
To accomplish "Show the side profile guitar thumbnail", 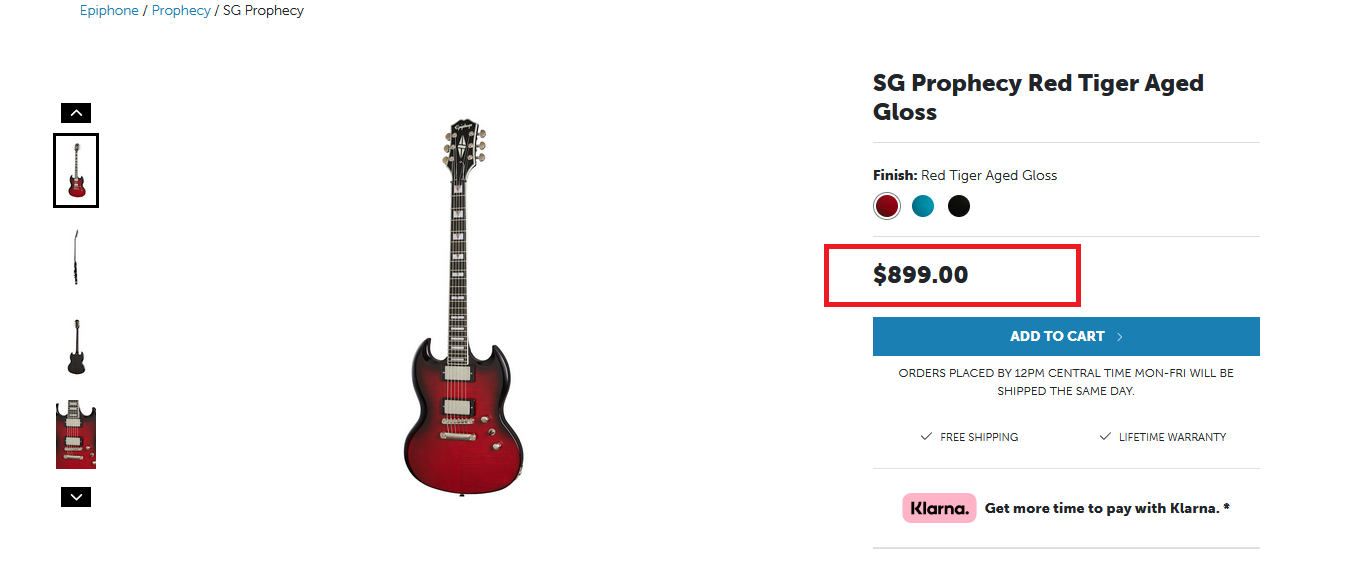I will click(x=76, y=257).
